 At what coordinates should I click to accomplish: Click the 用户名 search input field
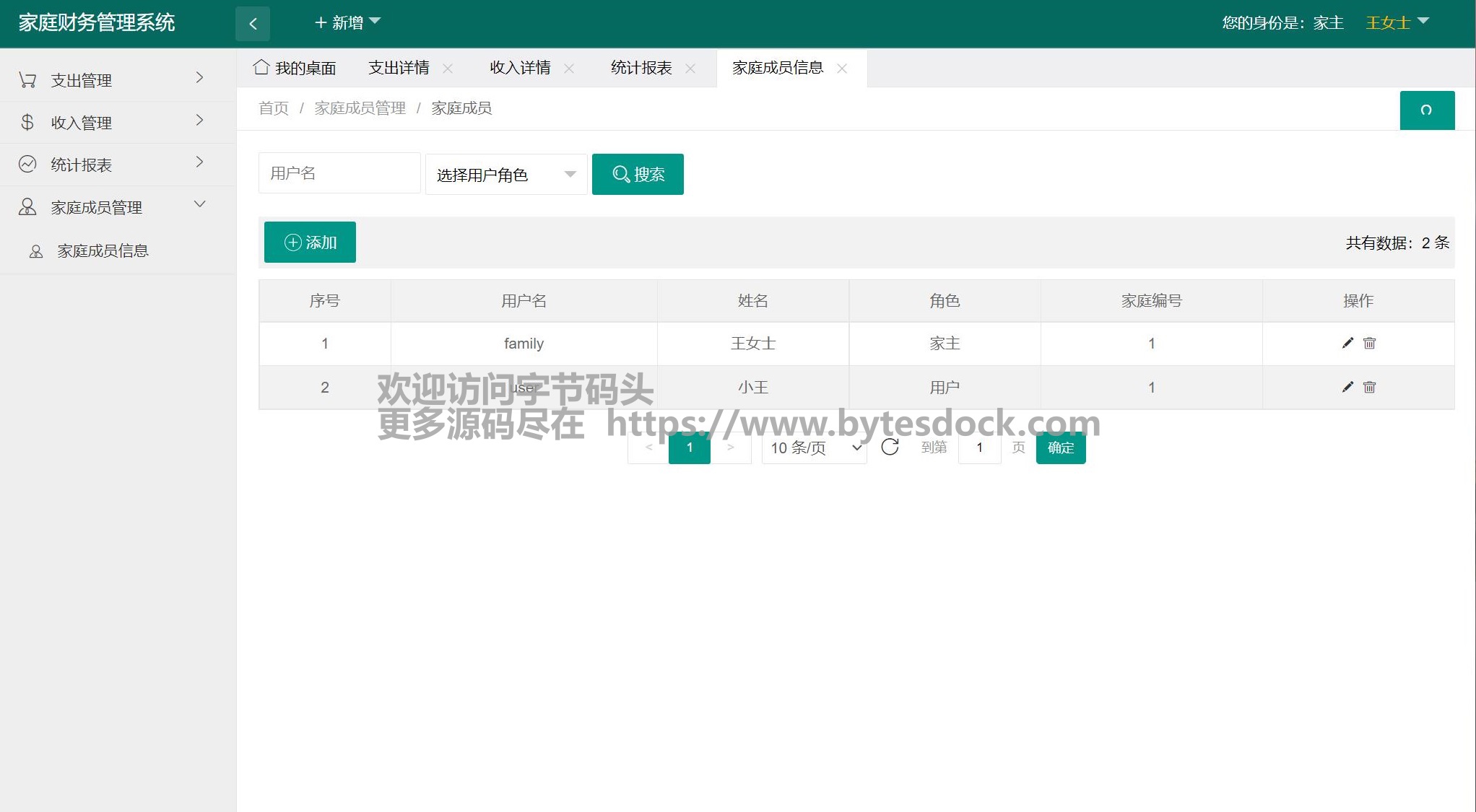339,173
